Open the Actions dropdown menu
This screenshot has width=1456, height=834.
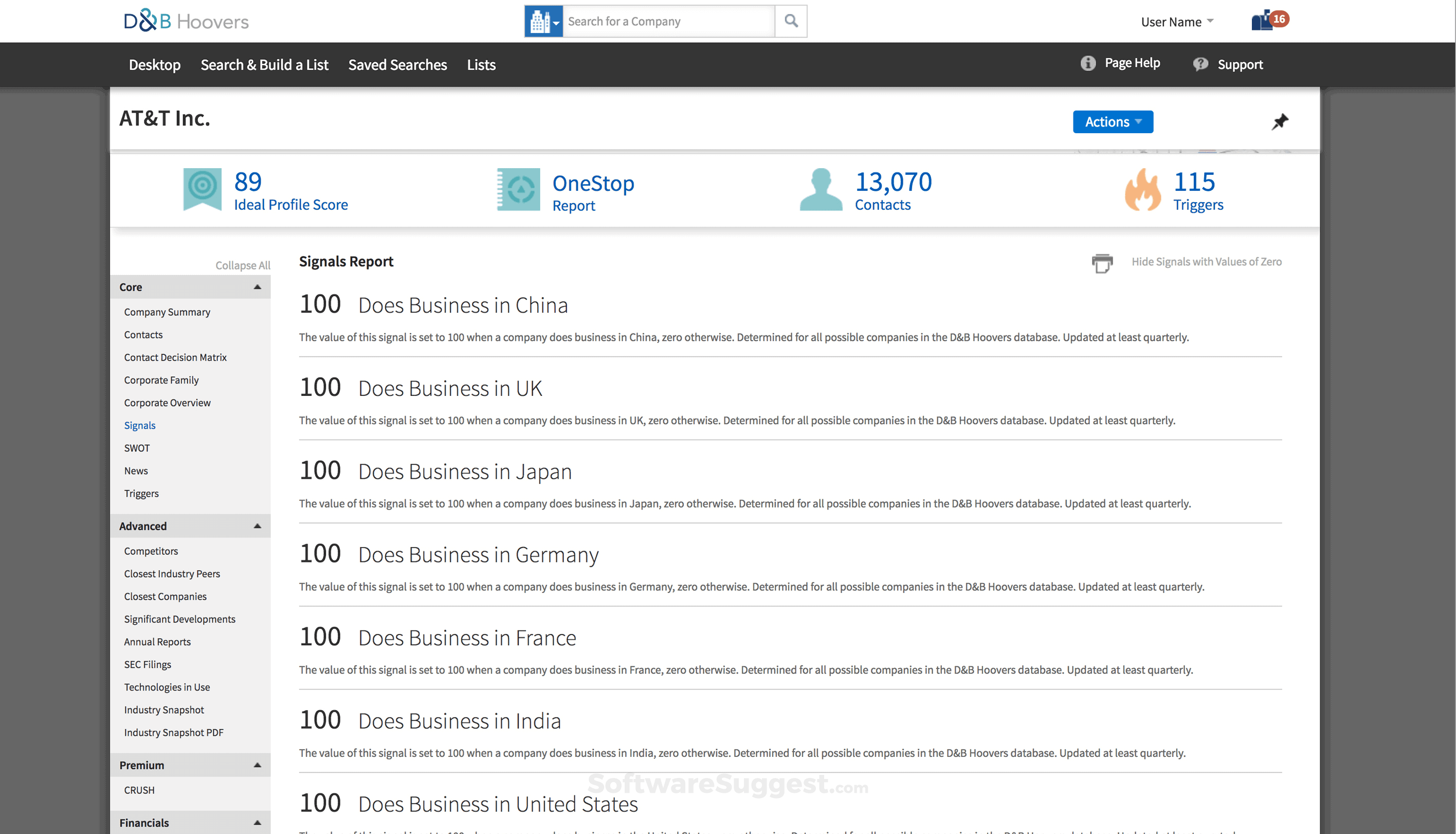click(x=1112, y=122)
